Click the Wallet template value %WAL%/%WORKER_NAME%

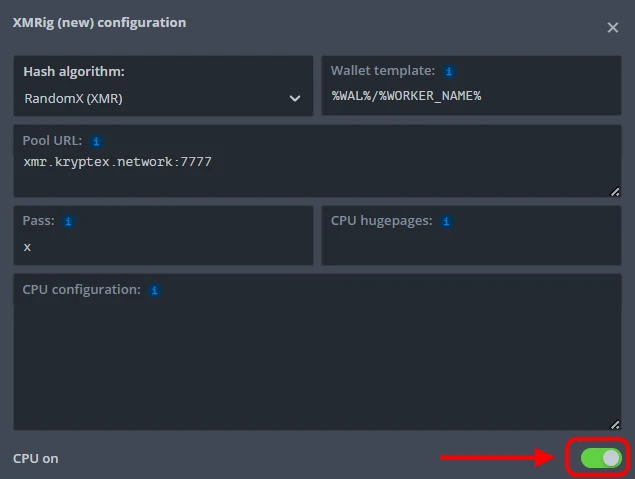point(407,98)
